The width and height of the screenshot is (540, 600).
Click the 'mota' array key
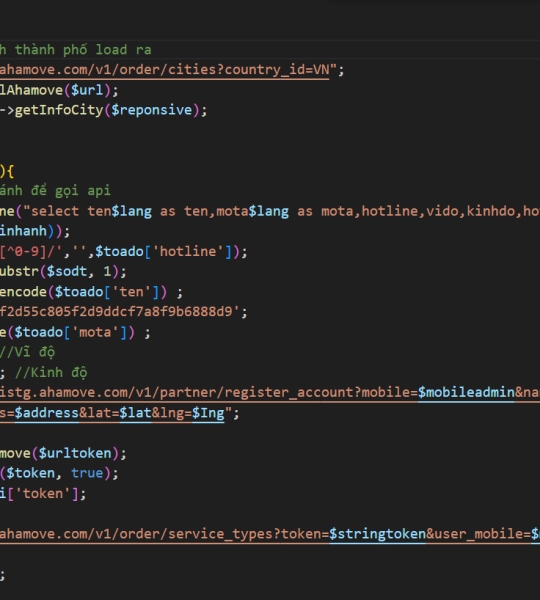click(x=95, y=333)
